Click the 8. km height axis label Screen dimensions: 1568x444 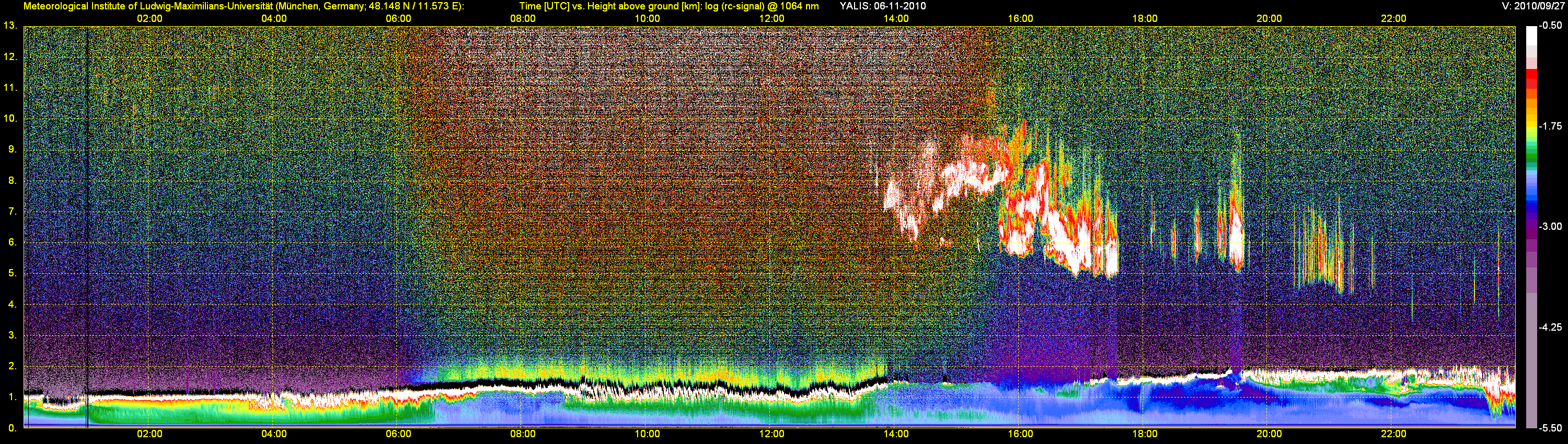(12, 180)
